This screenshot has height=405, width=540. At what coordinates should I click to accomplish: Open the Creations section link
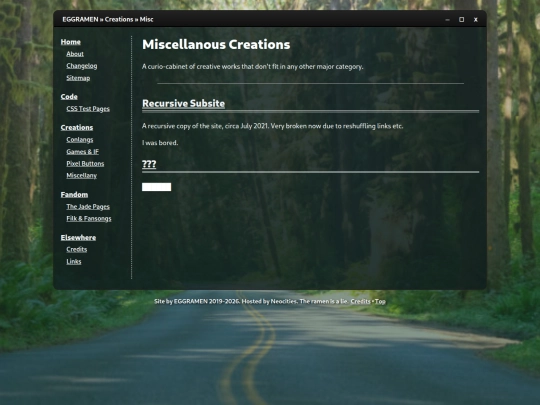tap(77, 127)
